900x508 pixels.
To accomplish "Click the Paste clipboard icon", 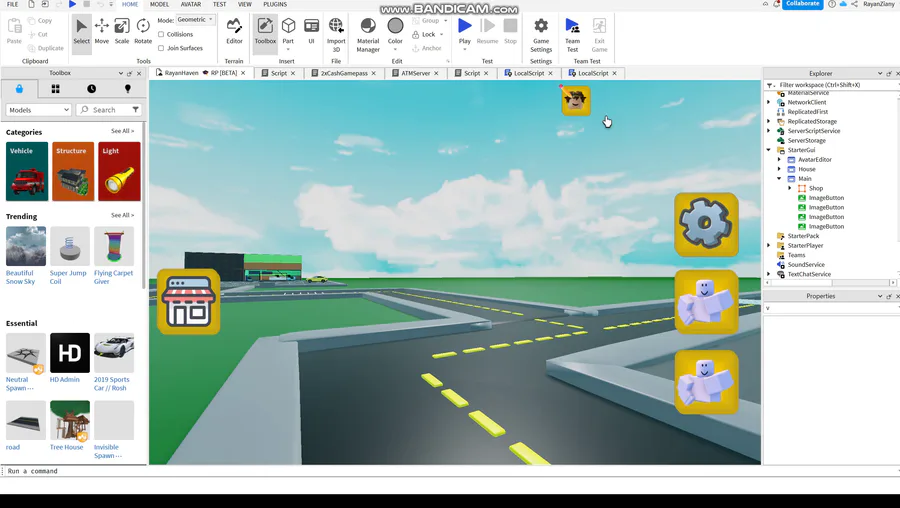I will 14,26.
